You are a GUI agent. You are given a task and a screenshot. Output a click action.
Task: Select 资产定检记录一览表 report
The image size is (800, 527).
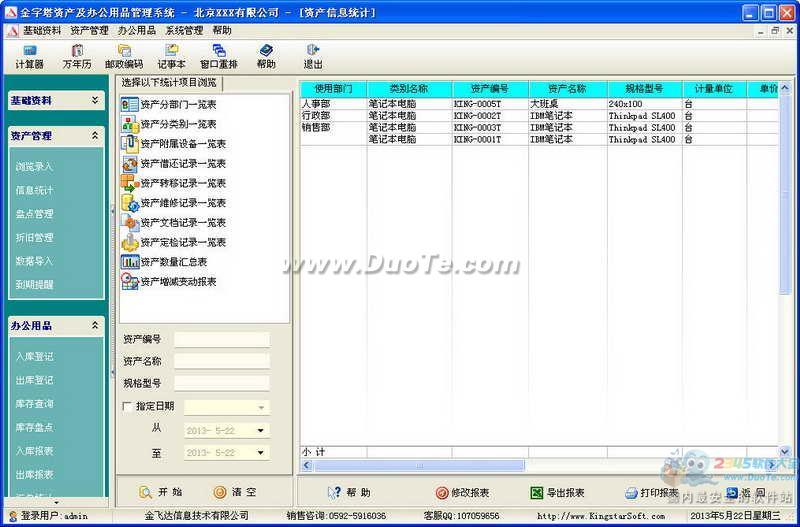pos(173,242)
